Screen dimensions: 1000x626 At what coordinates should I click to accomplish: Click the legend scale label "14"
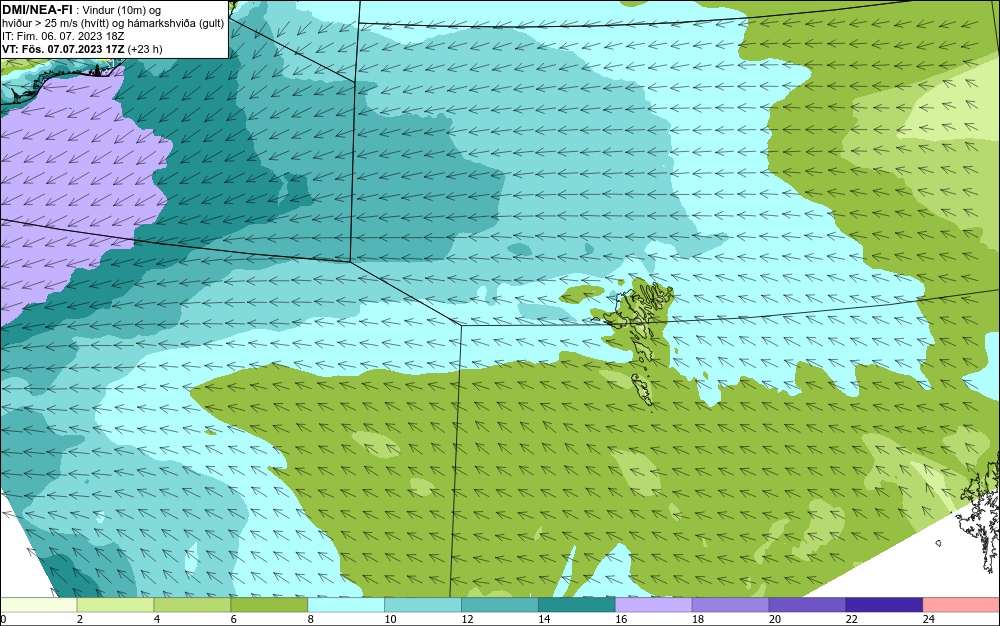544,619
